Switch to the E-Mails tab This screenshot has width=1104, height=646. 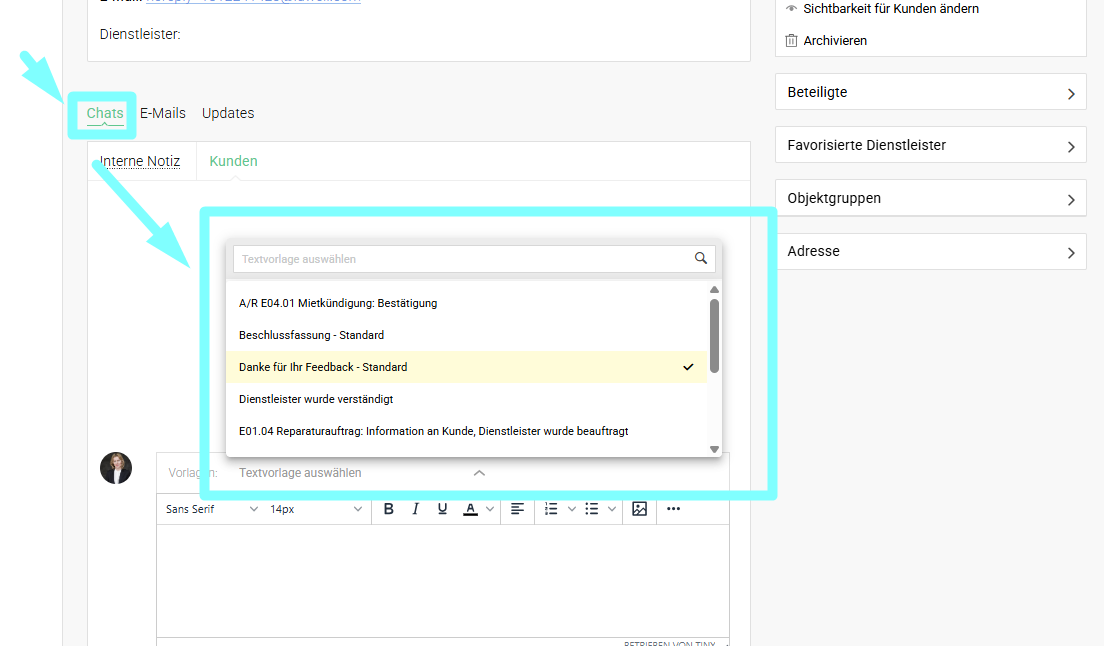point(163,113)
